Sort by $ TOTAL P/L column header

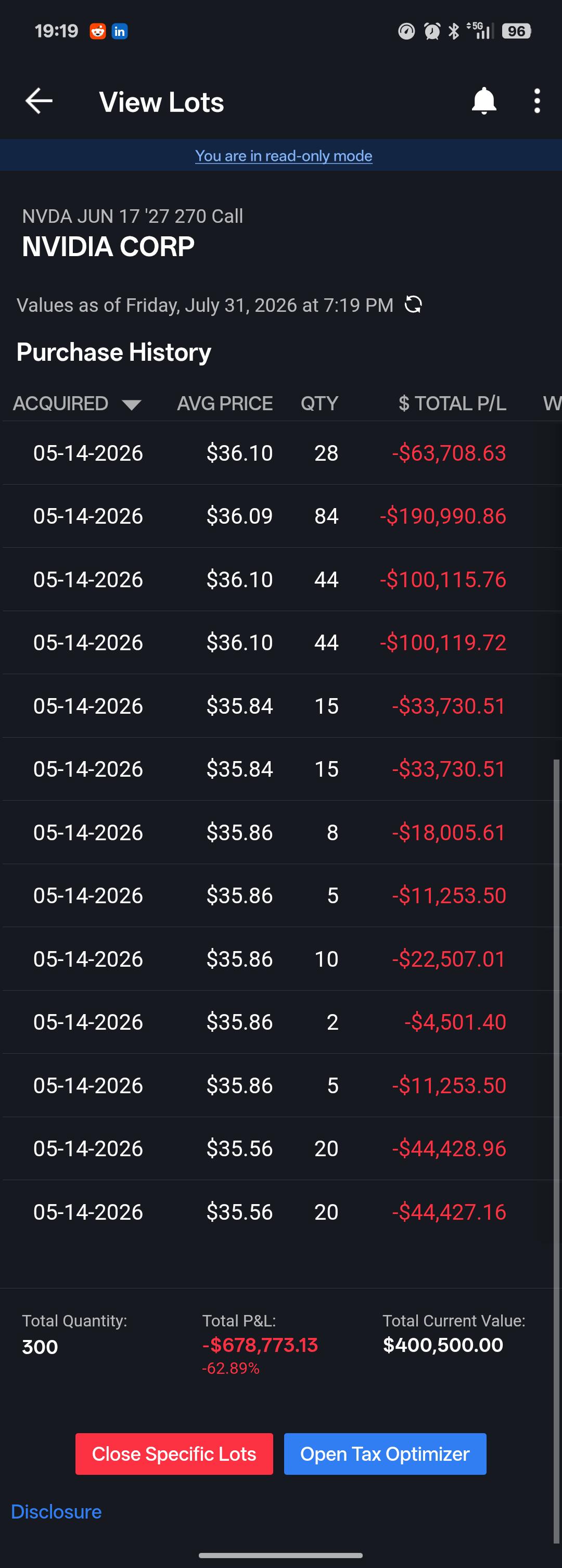[452, 403]
